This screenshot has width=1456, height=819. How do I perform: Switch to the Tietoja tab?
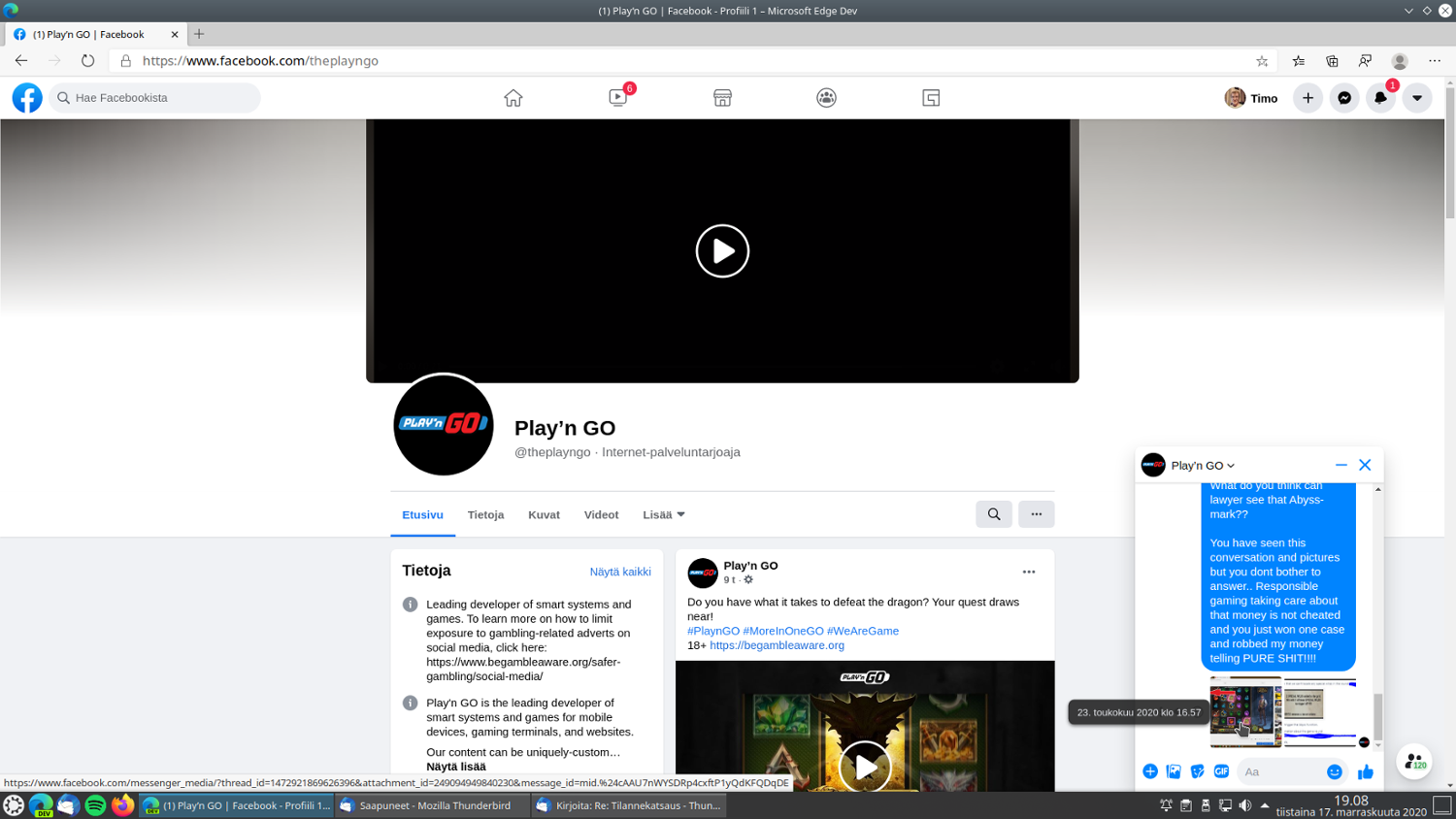tap(485, 514)
